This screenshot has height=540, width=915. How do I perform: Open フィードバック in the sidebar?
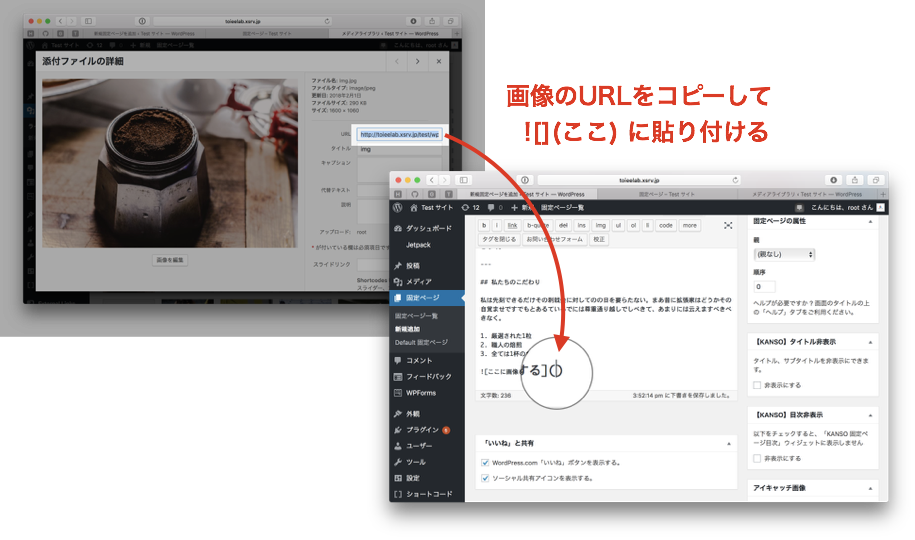(x=428, y=377)
